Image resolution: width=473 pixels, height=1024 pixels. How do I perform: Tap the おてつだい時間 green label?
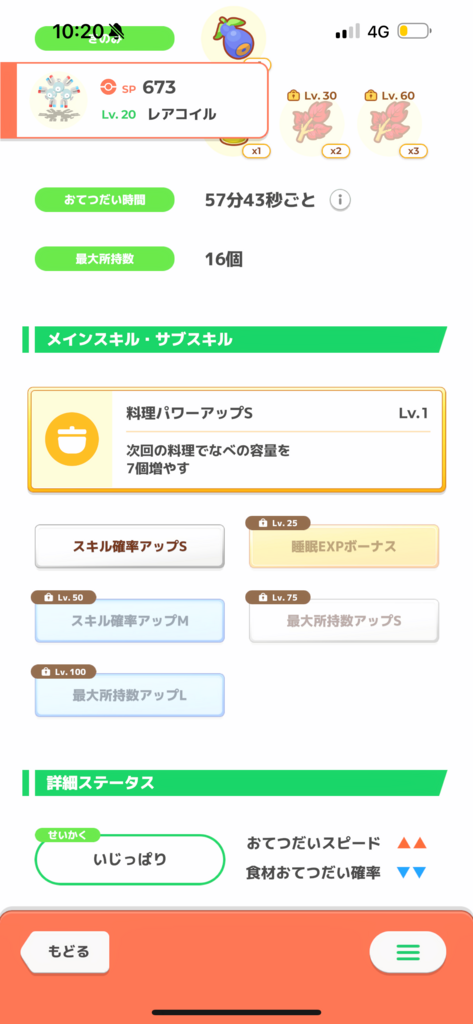click(x=105, y=200)
